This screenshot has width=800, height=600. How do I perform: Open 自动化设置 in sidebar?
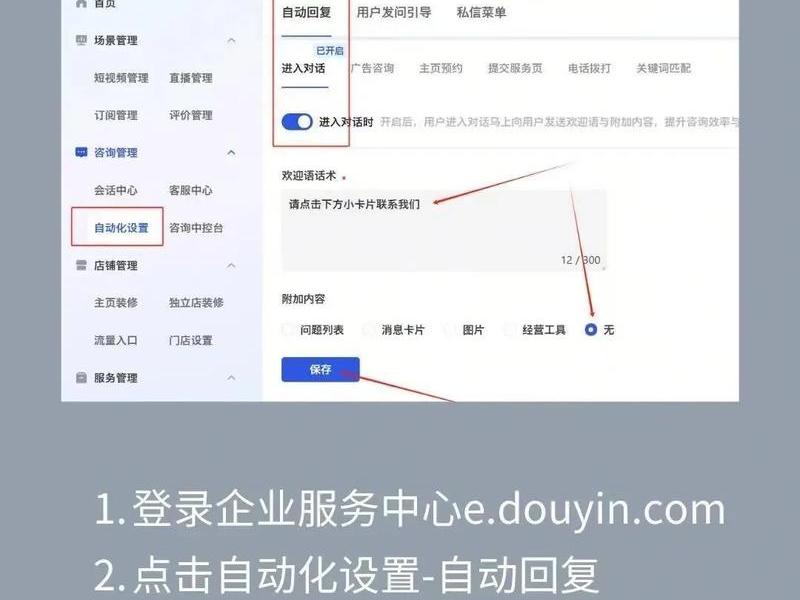coord(121,228)
